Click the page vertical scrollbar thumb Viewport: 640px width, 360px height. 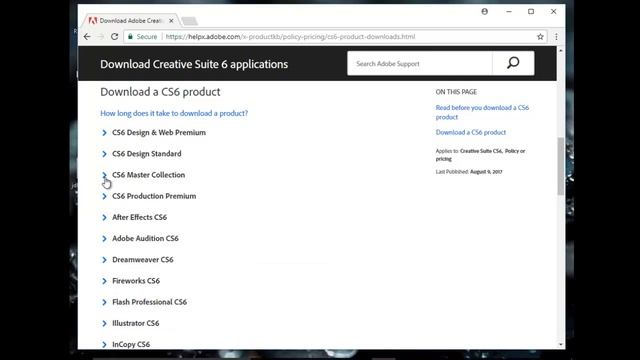point(561,166)
